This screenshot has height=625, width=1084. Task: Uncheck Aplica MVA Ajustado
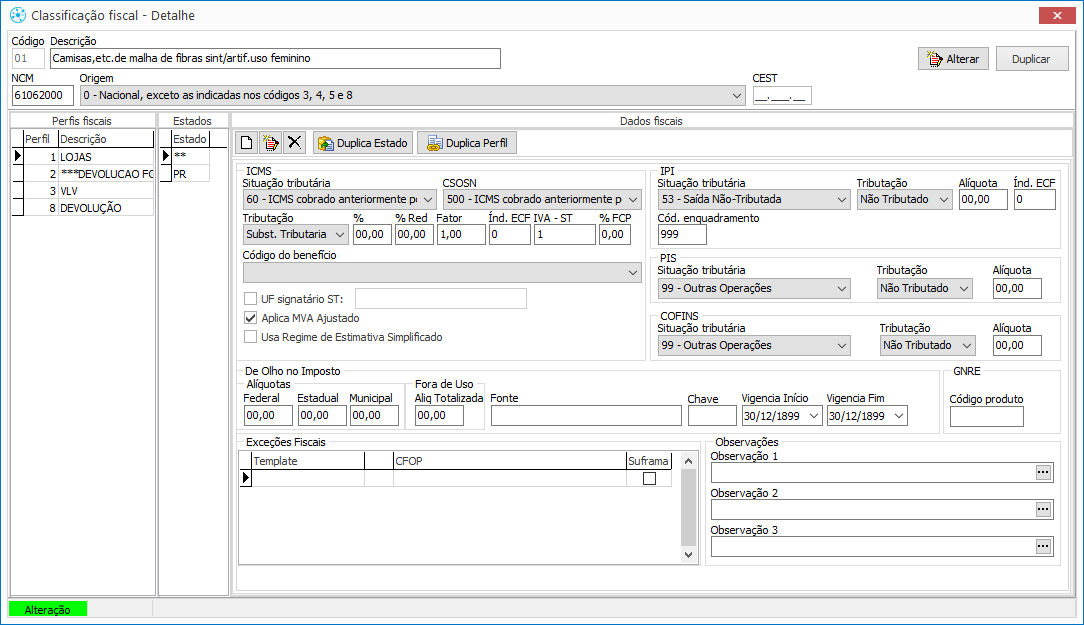point(251,318)
